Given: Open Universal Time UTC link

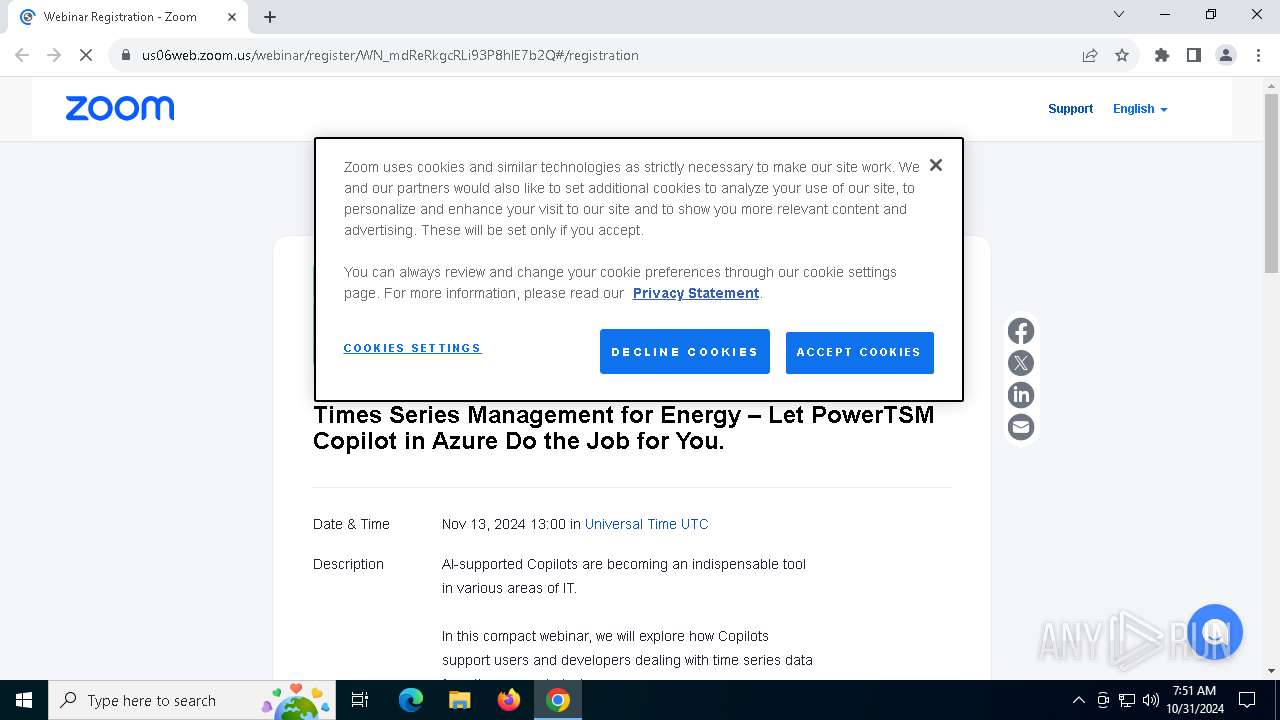Looking at the screenshot, I should [x=646, y=524].
